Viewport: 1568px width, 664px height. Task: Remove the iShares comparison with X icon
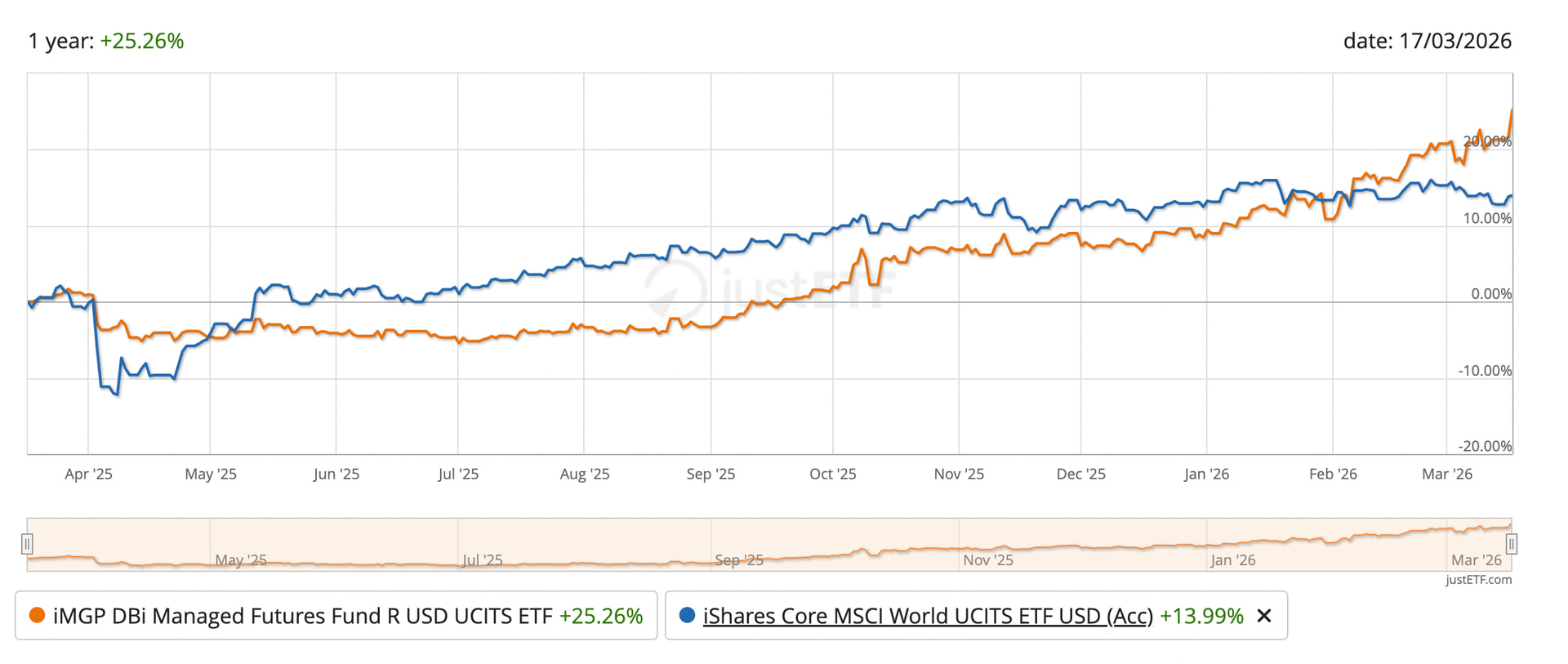coord(1264,616)
